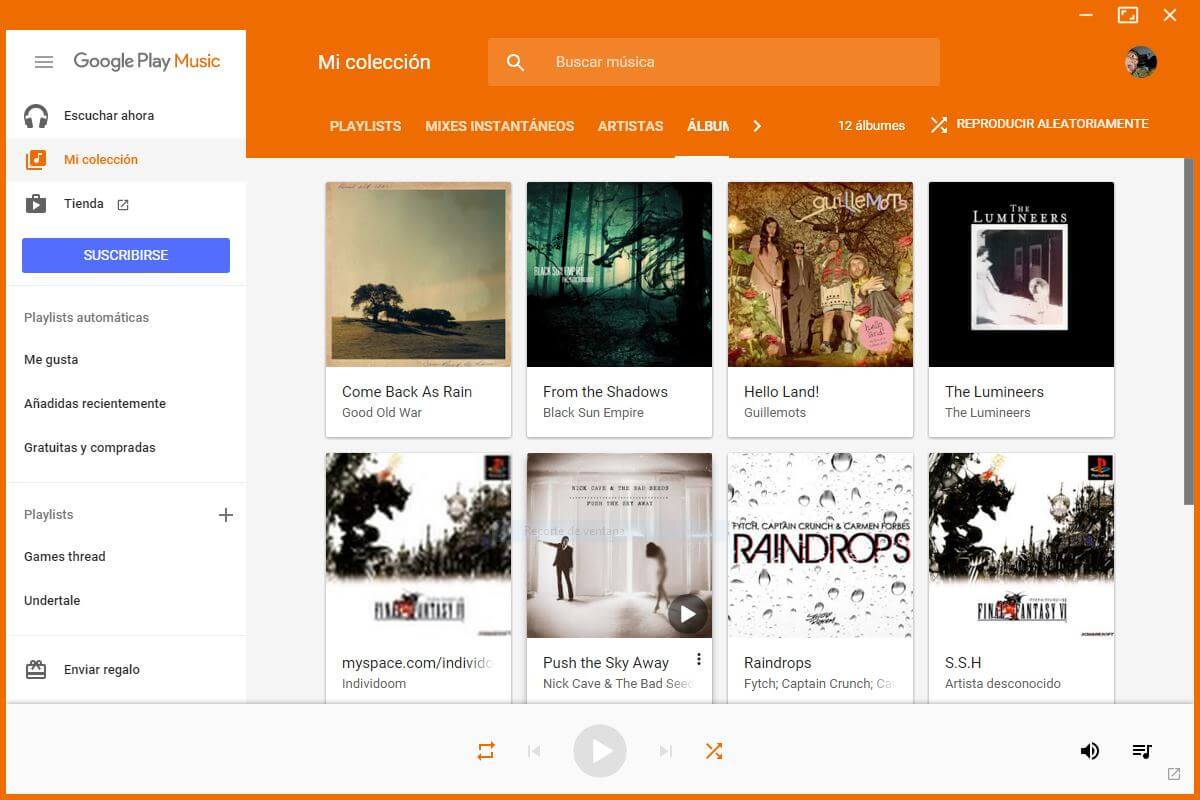Click the Black Sun Empire artist name
Image resolution: width=1200 pixels, height=800 pixels.
coord(593,413)
